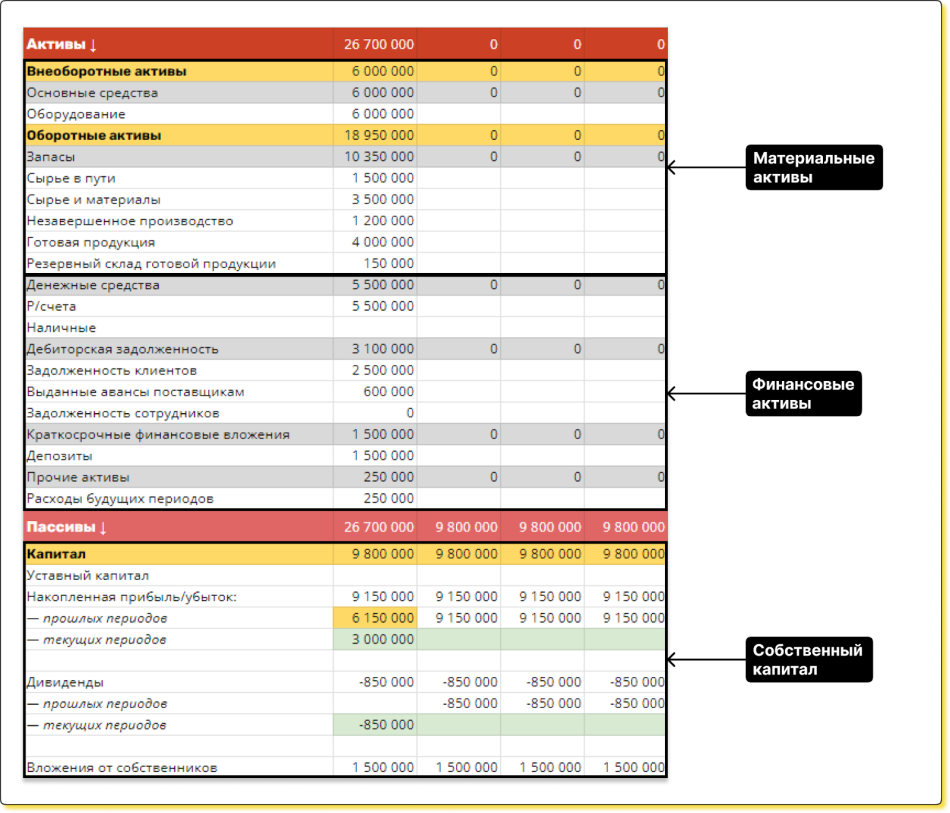
Task: Click the 'Прочие активы' row label
Action: [x=78, y=477]
